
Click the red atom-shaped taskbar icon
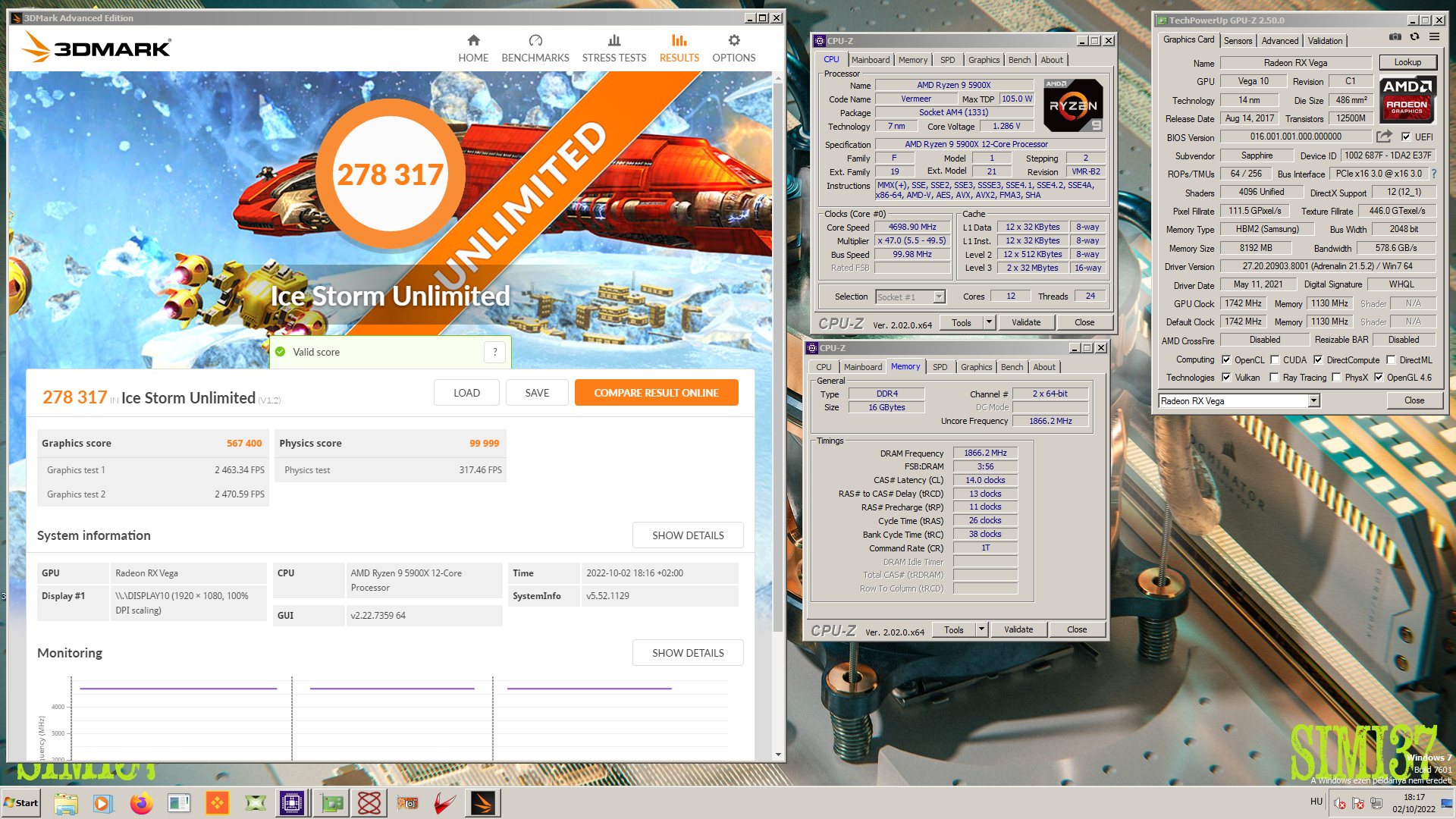369,803
